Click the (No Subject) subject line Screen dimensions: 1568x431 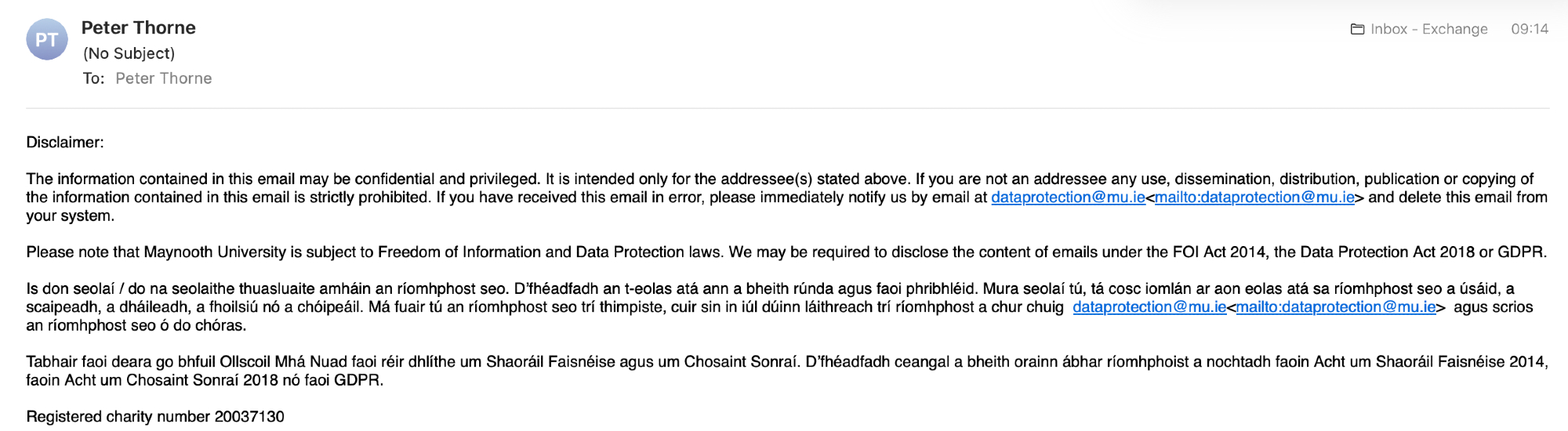(129, 53)
